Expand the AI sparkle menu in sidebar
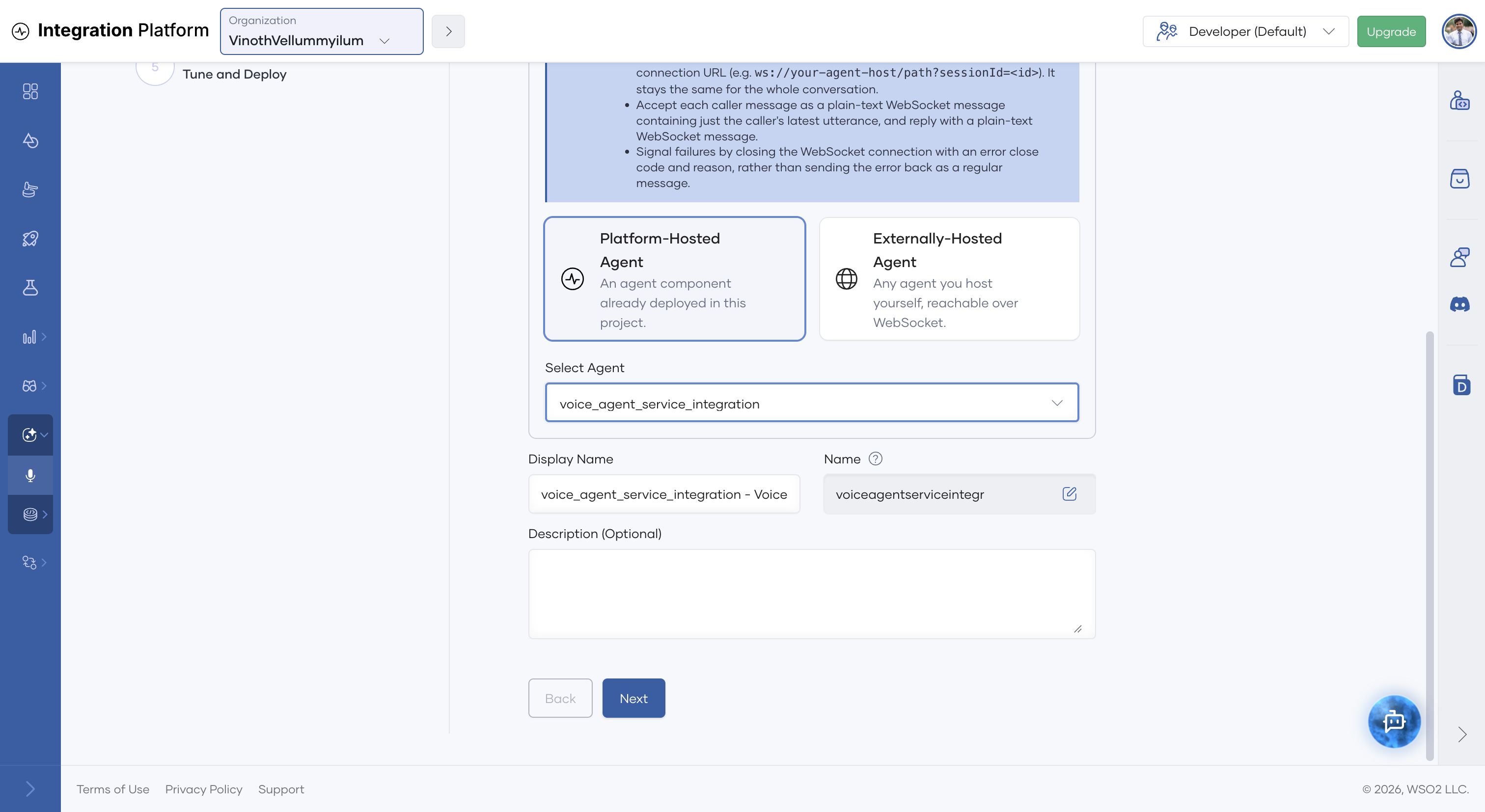Viewport: 1485px width, 812px height. point(30,435)
